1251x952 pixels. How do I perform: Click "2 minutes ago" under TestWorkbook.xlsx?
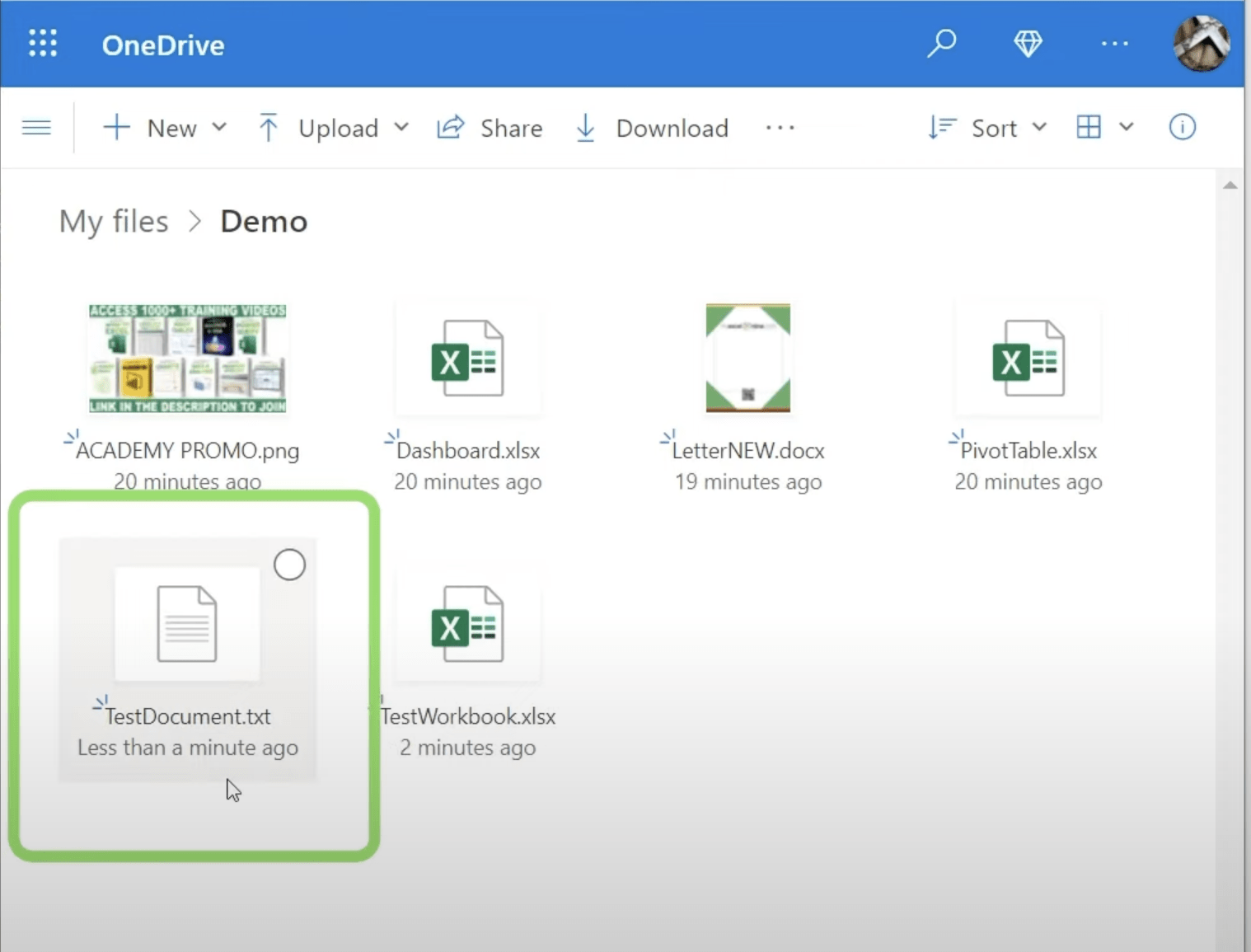pos(468,748)
